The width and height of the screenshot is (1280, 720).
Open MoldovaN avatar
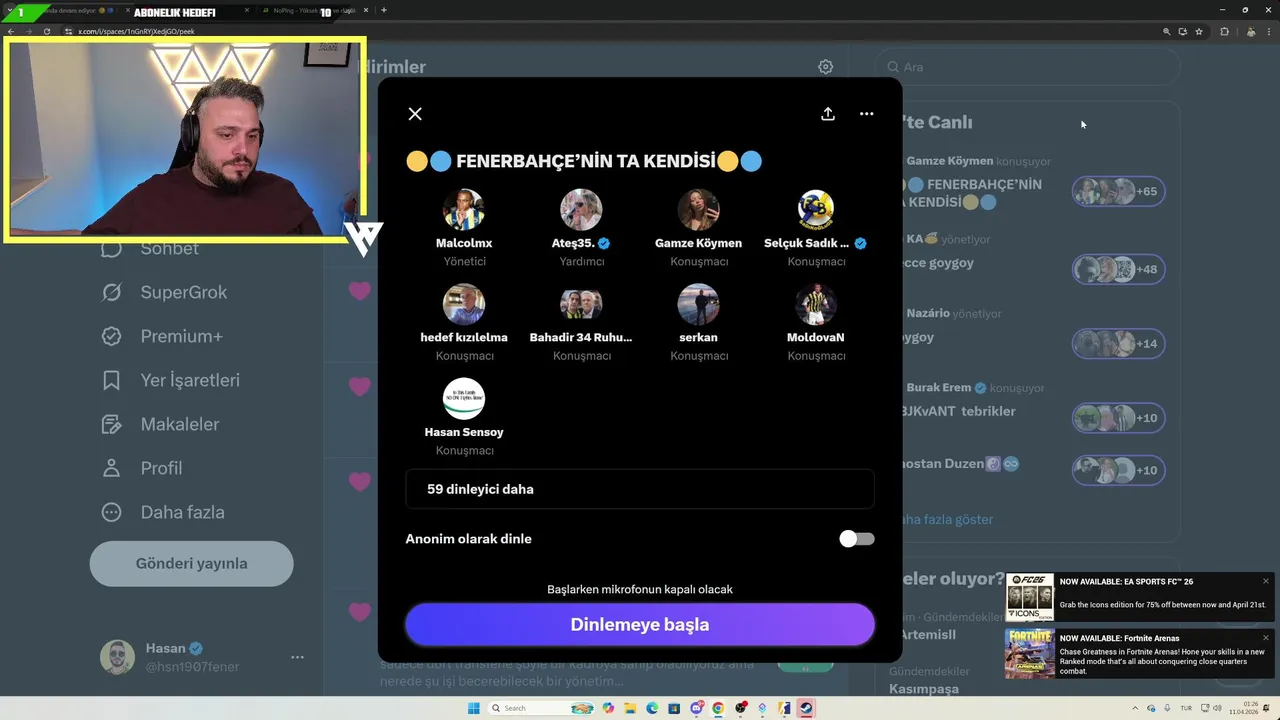pos(816,304)
